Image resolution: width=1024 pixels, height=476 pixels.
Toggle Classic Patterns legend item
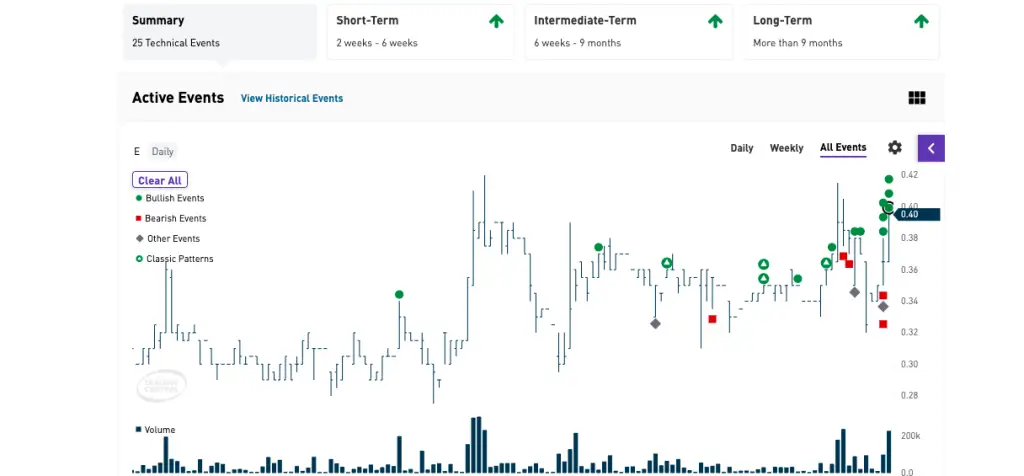(x=174, y=259)
